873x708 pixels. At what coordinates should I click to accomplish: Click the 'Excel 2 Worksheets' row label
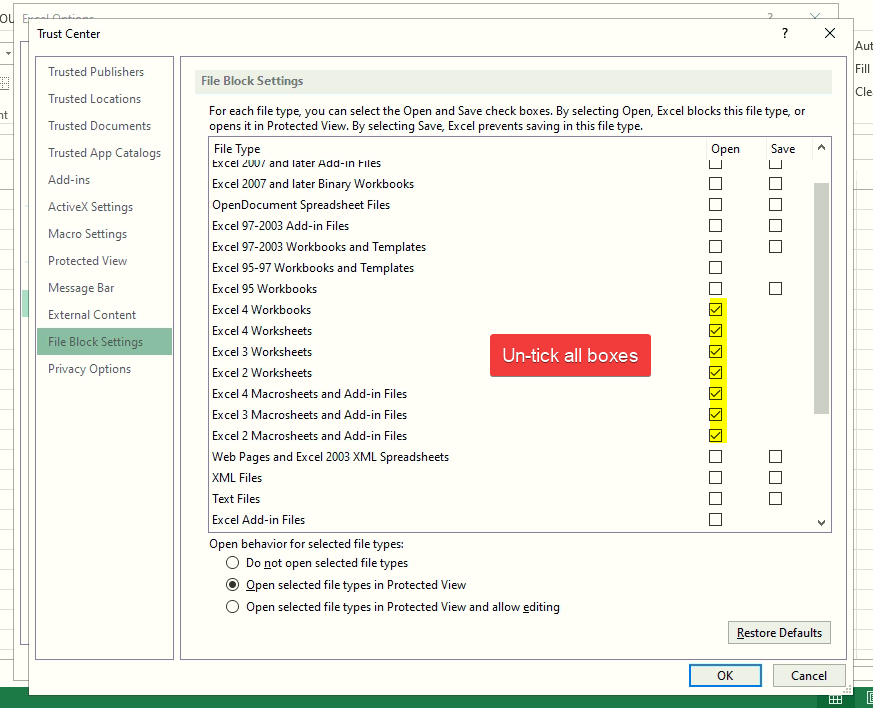(x=262, y=372)
